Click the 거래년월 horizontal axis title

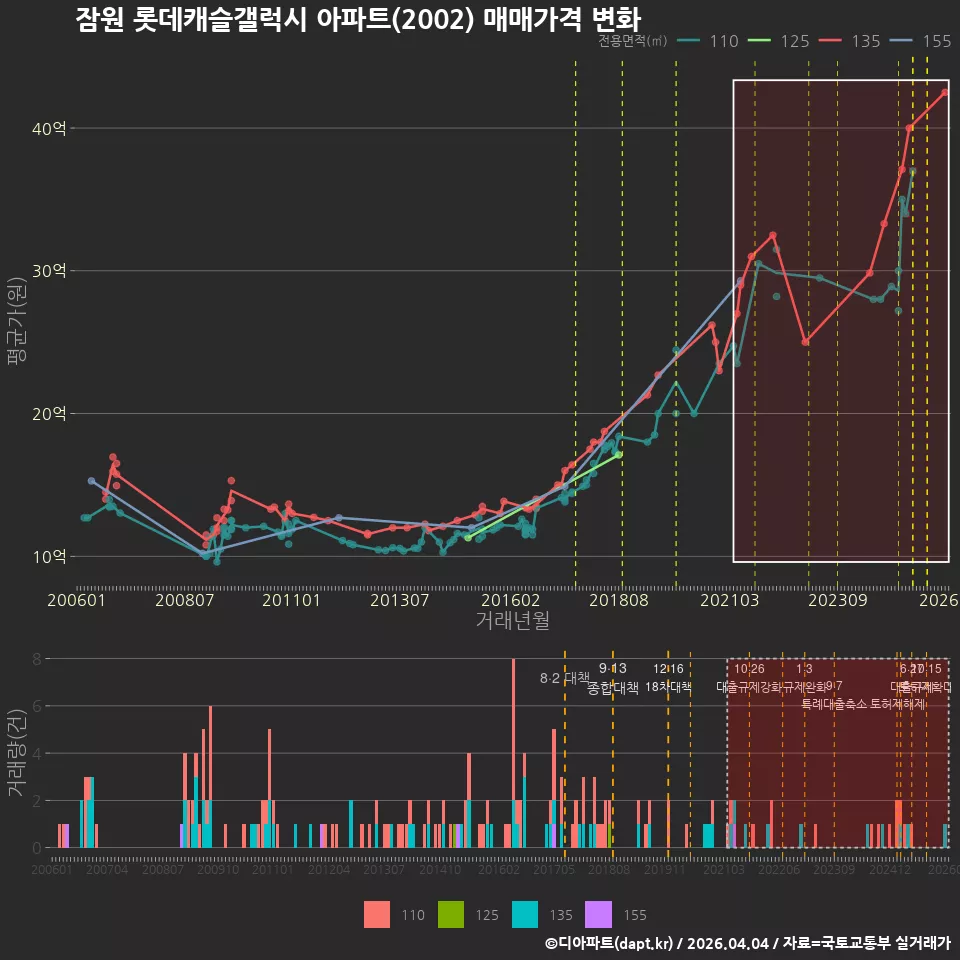click(512, 620)
